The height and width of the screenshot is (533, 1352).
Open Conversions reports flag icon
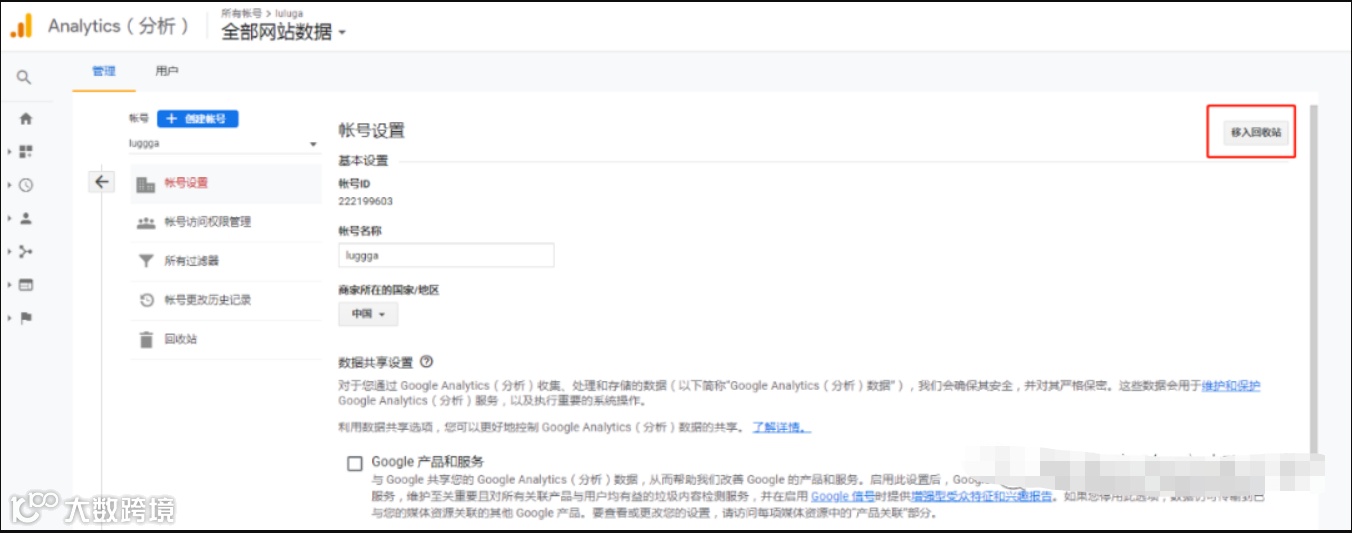pyautogui.click(x=26, y=318)
